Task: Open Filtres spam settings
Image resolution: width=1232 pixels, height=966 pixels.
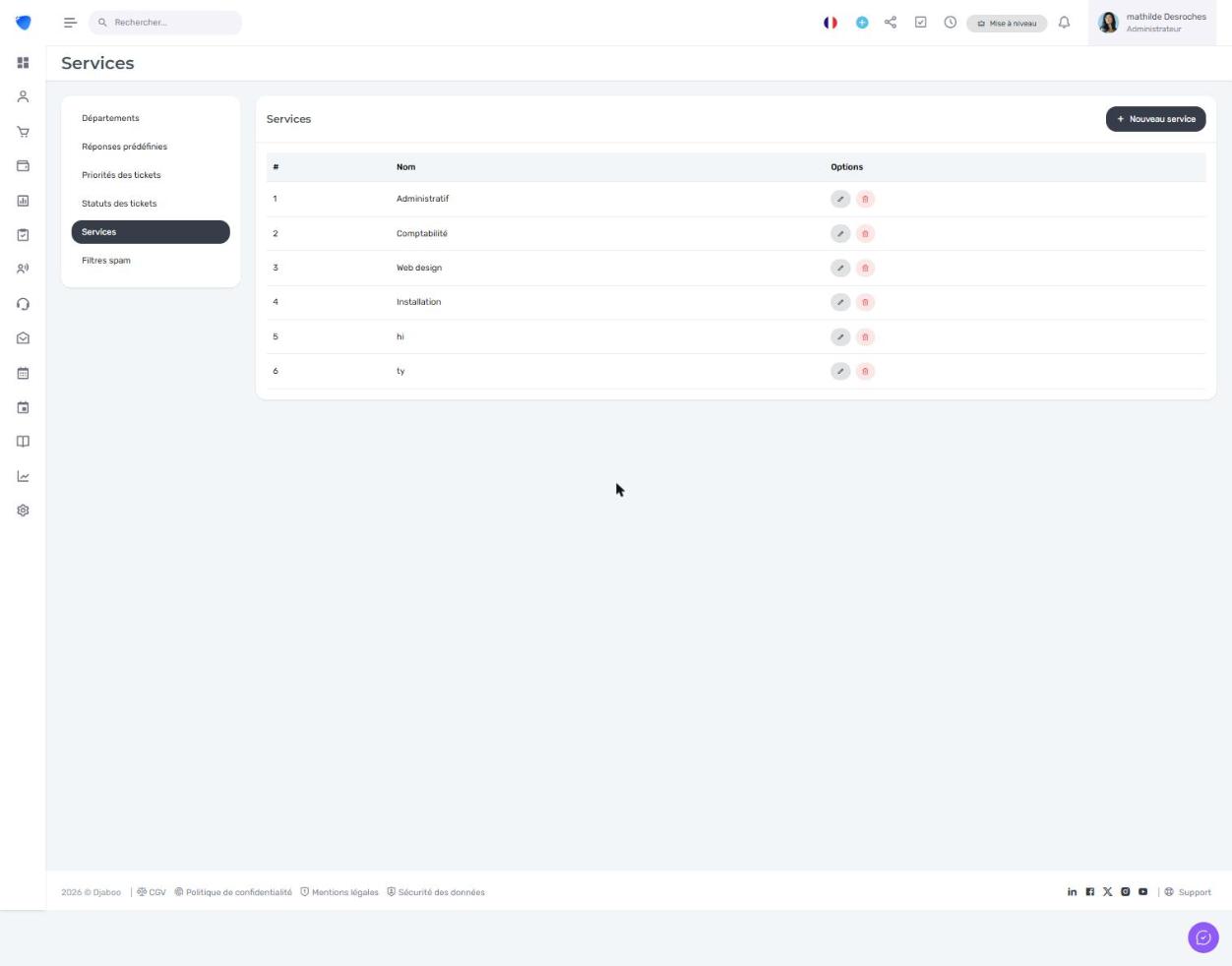Action: tap(151, 261)
